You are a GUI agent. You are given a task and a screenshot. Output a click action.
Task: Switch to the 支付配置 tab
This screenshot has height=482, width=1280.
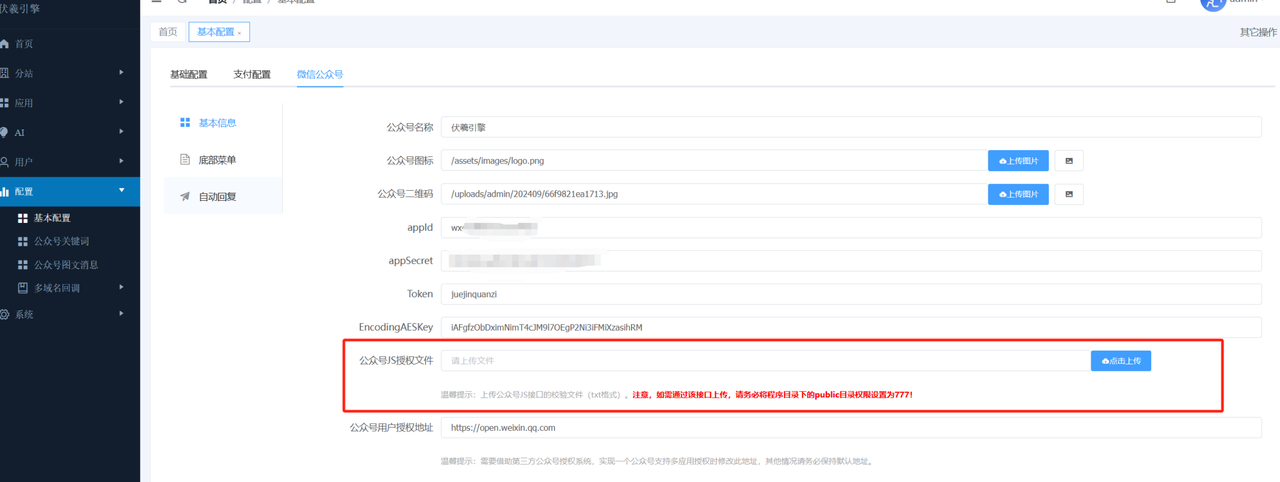point(252,75)
